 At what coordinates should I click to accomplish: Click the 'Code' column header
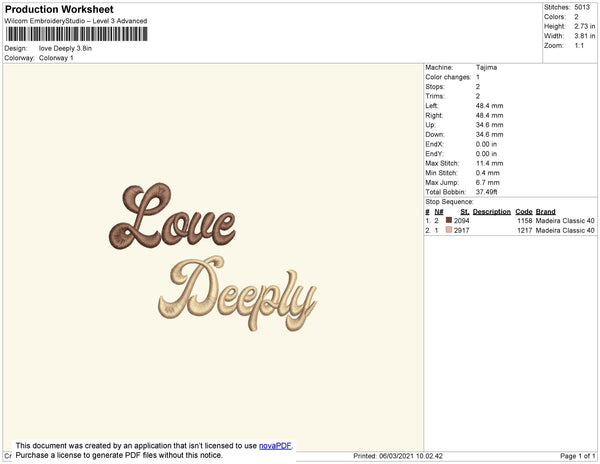524,212
